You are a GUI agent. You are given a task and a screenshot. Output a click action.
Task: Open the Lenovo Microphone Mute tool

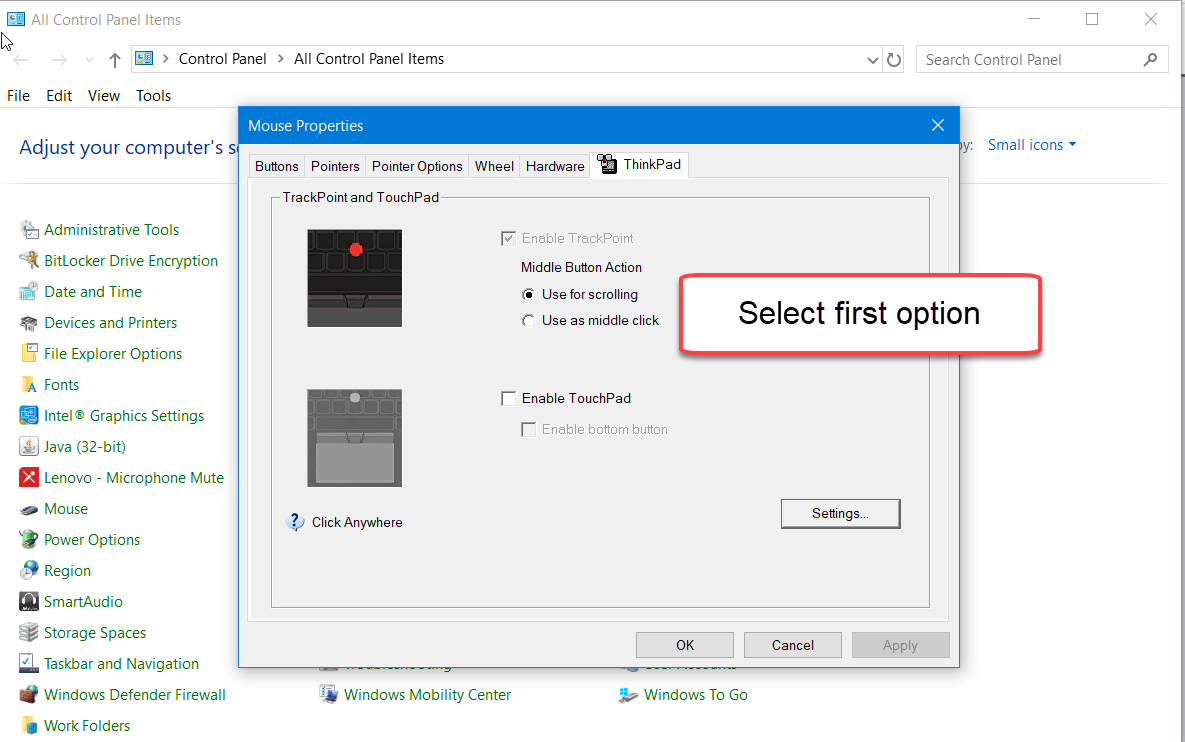[x=134, y=477]
